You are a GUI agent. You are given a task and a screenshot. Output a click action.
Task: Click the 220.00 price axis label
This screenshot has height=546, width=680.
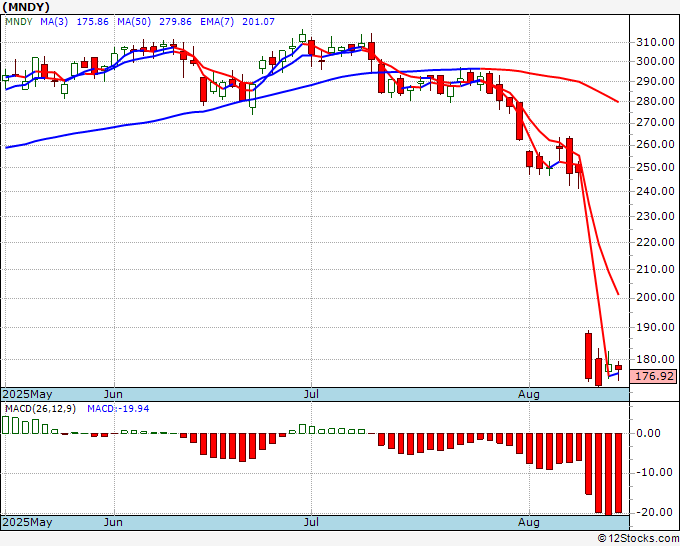pyautogui.click(x=655, y=242)
